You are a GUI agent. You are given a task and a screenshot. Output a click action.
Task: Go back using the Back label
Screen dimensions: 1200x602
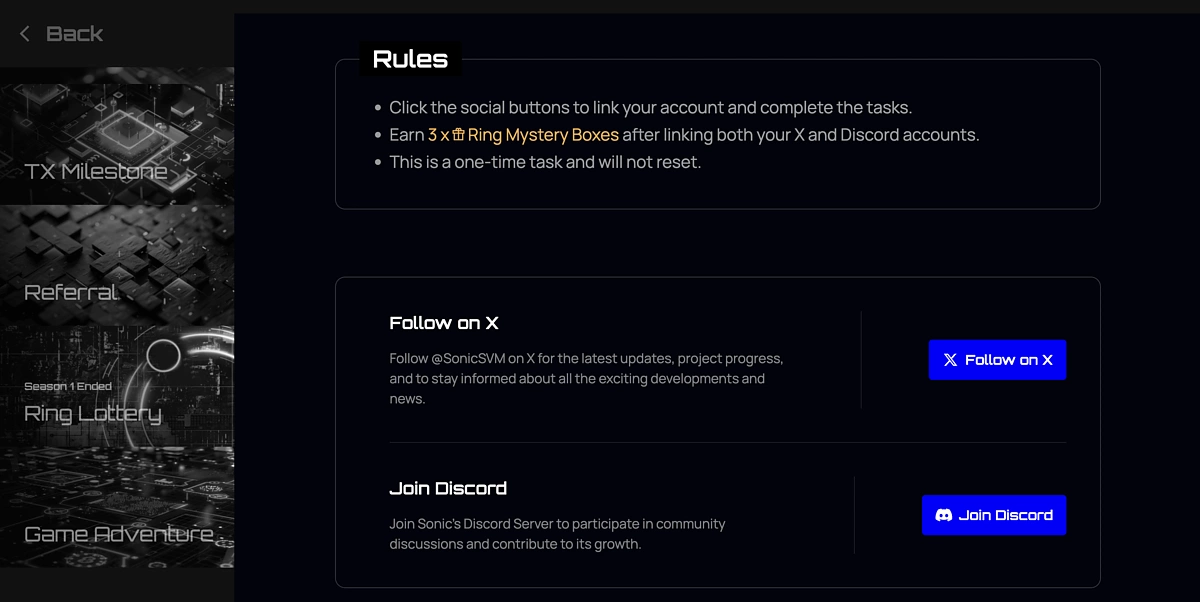pyautogui.click(x=75, y=34)
